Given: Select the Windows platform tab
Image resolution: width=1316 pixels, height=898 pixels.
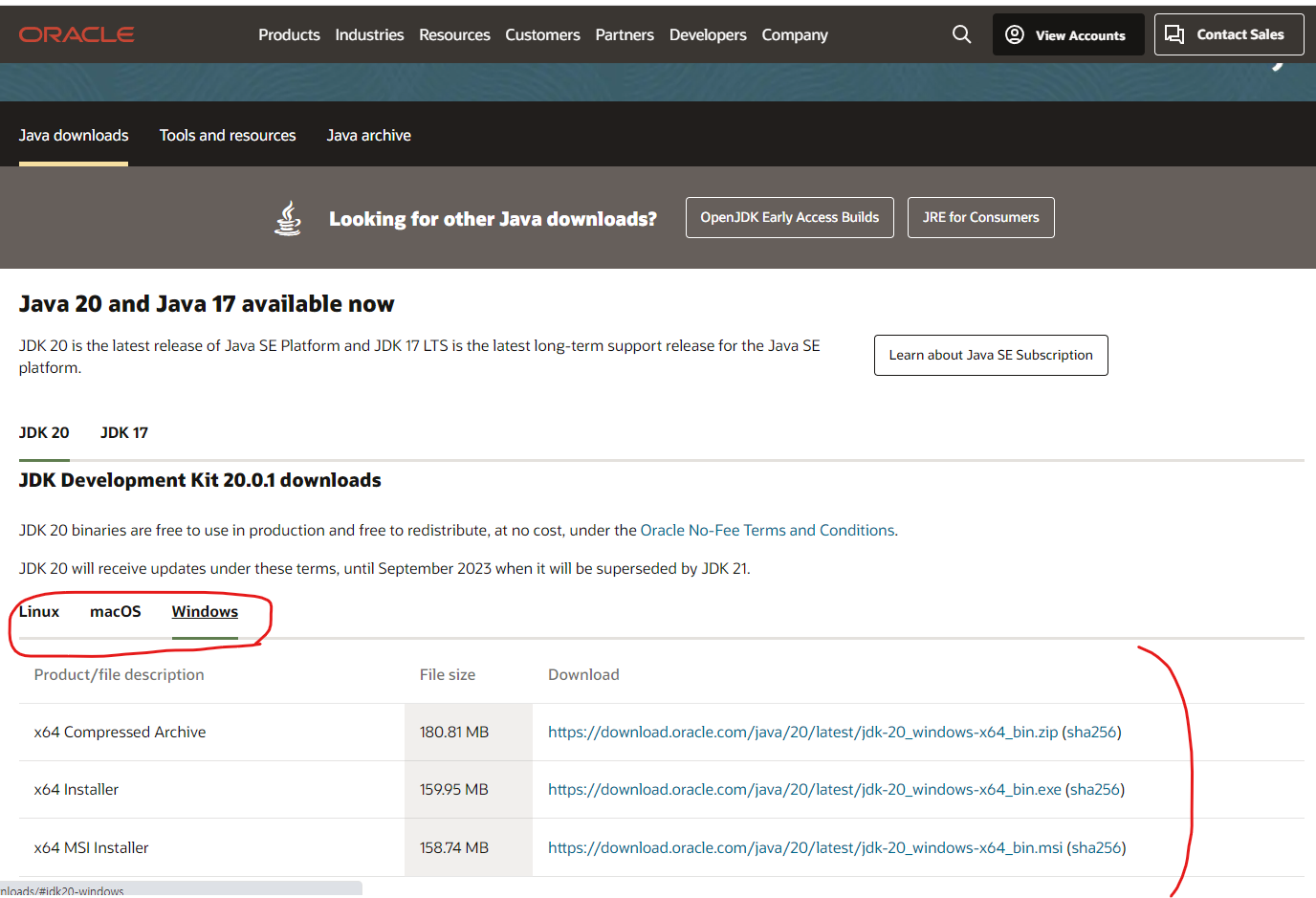Looking at the screenshot, I should tap(205, 611).
